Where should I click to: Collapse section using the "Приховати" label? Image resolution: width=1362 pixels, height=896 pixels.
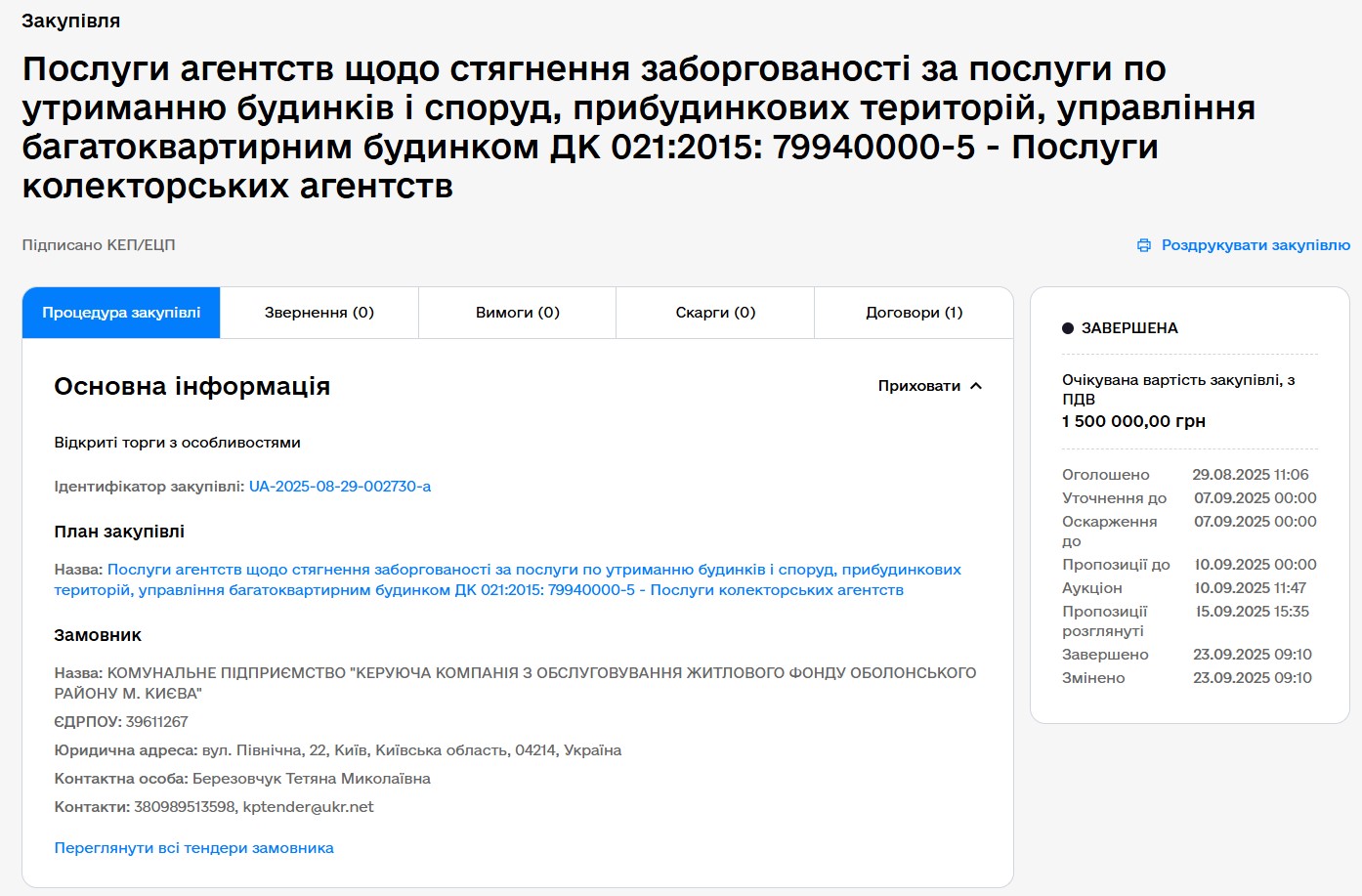918,386
